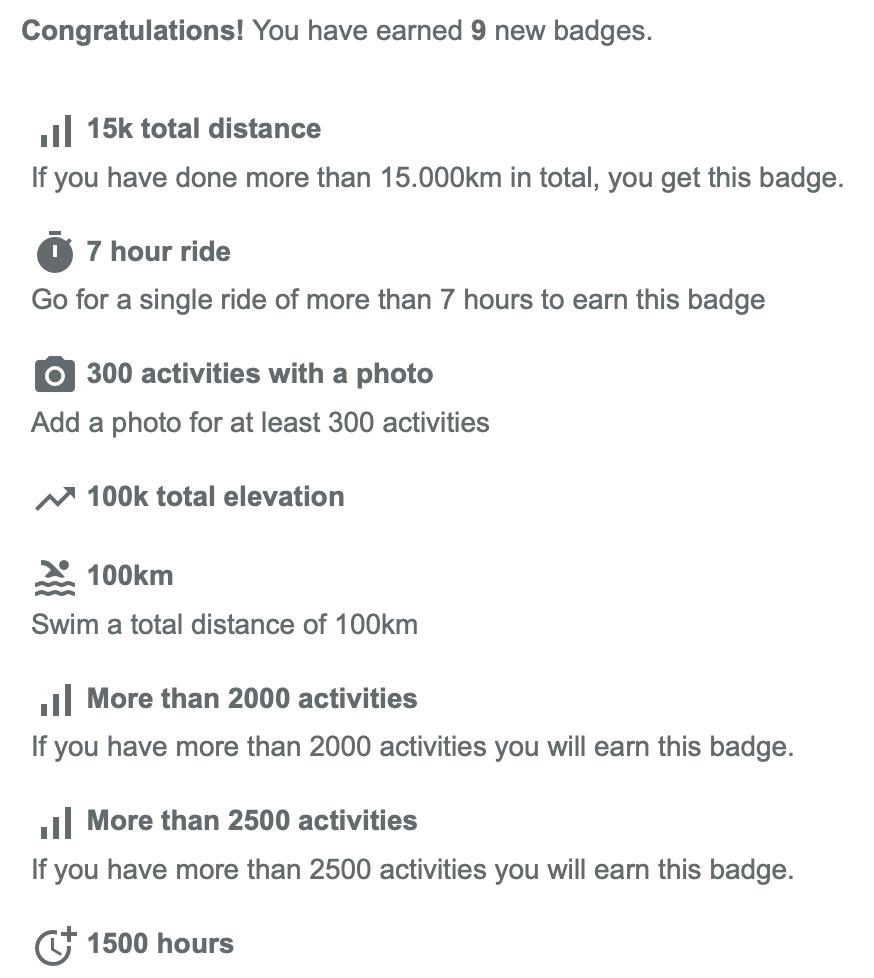Image resolution: width=874 pixels, height=978 pixels.
Task: Click the stopwatch icon for 7 hour ride
Action: tap(55, 252)
